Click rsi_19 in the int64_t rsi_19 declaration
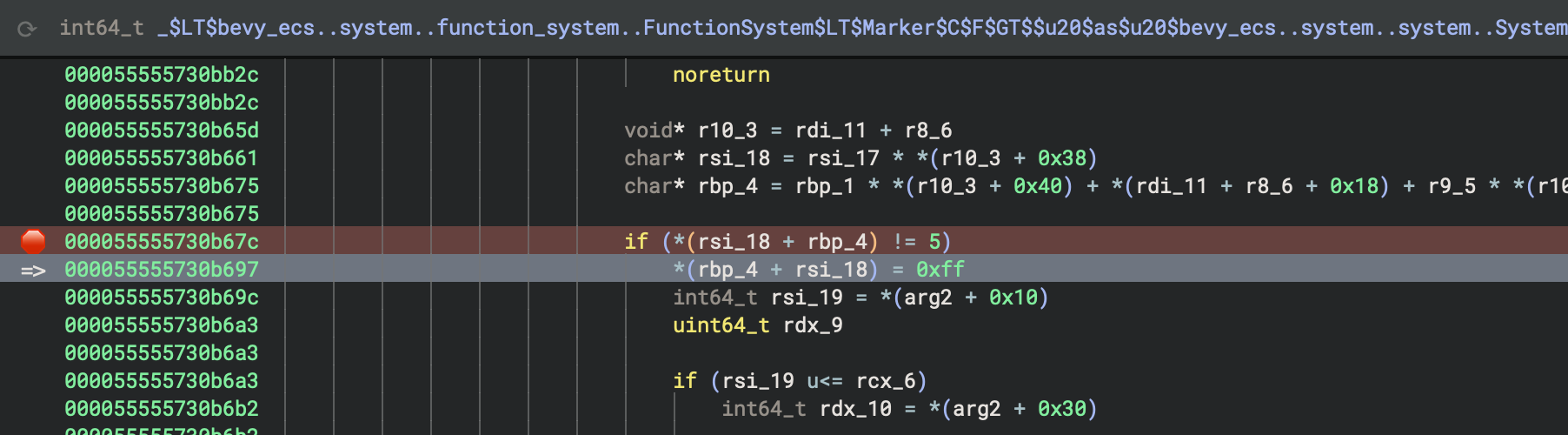 coord(807,298)
